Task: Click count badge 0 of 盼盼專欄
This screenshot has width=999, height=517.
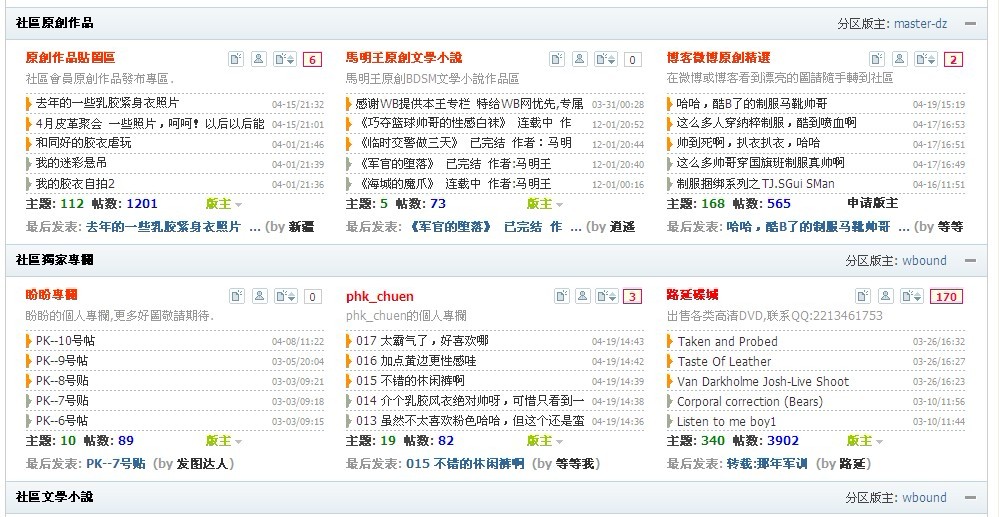Action: (x=312, y=296)
